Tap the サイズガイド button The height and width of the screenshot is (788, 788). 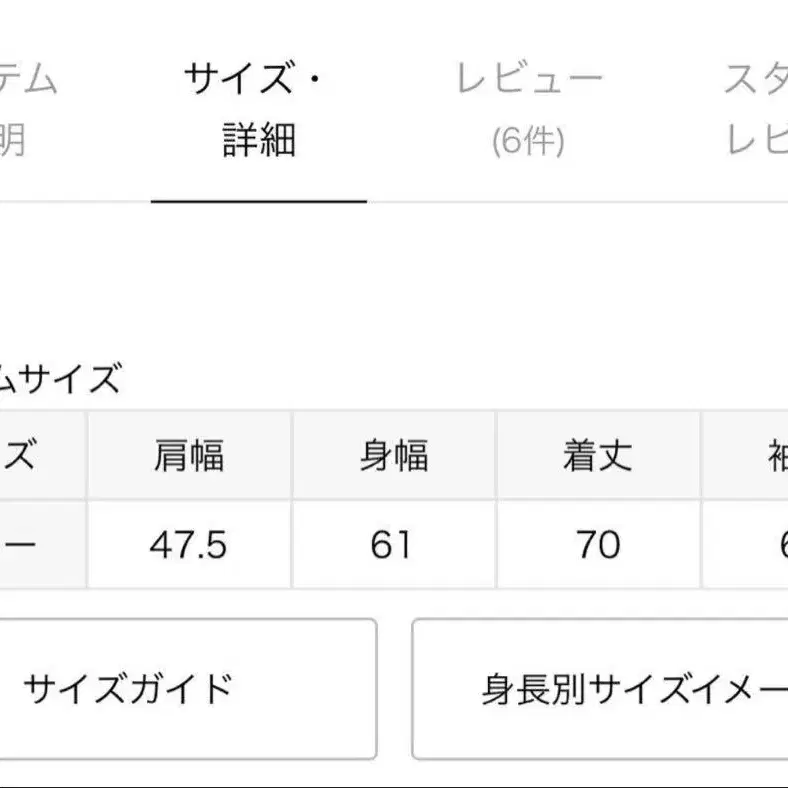pos(187,689)
